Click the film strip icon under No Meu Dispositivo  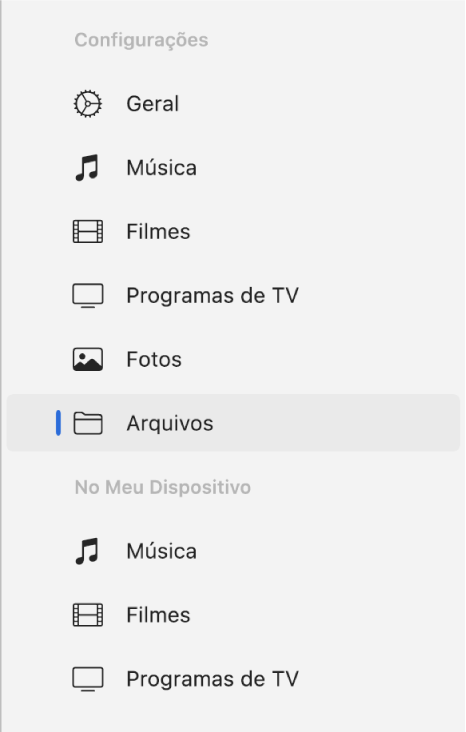pos(87,615)
